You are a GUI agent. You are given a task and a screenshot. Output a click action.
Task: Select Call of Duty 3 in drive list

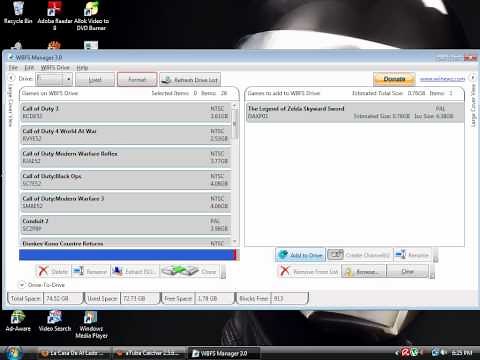tap(126, 112)
